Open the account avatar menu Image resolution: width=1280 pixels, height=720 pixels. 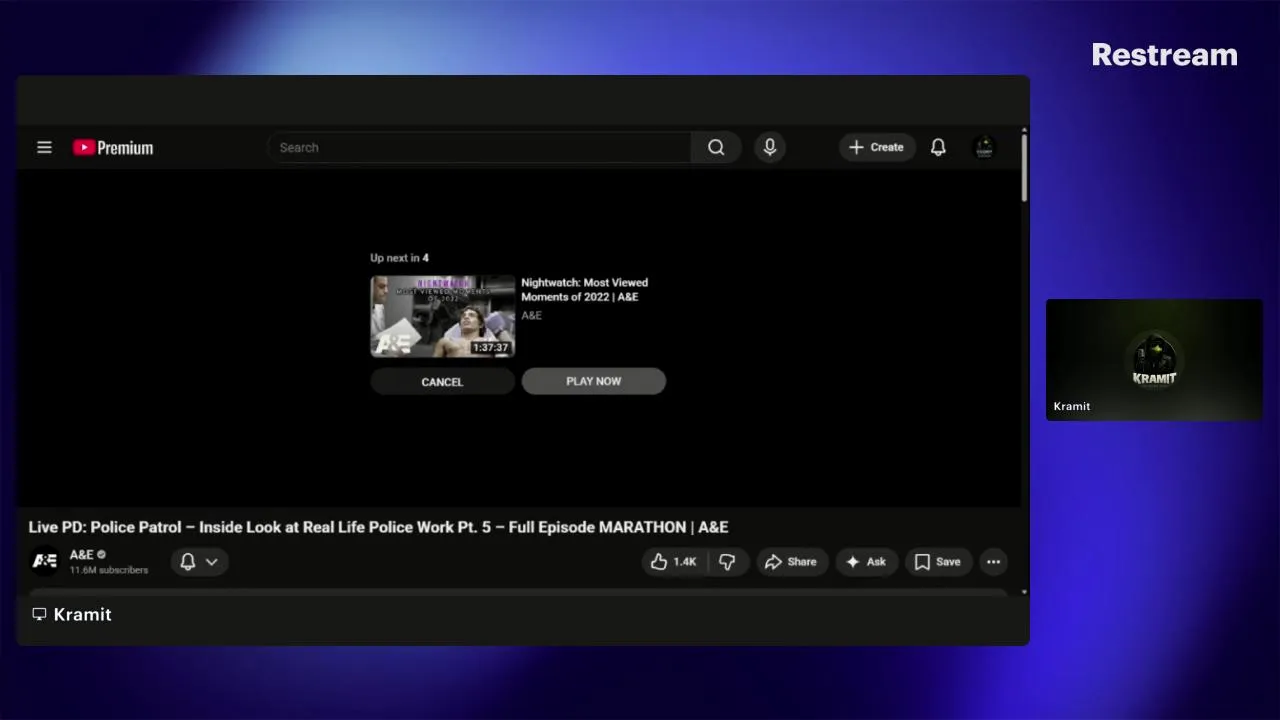click(984, 147)
